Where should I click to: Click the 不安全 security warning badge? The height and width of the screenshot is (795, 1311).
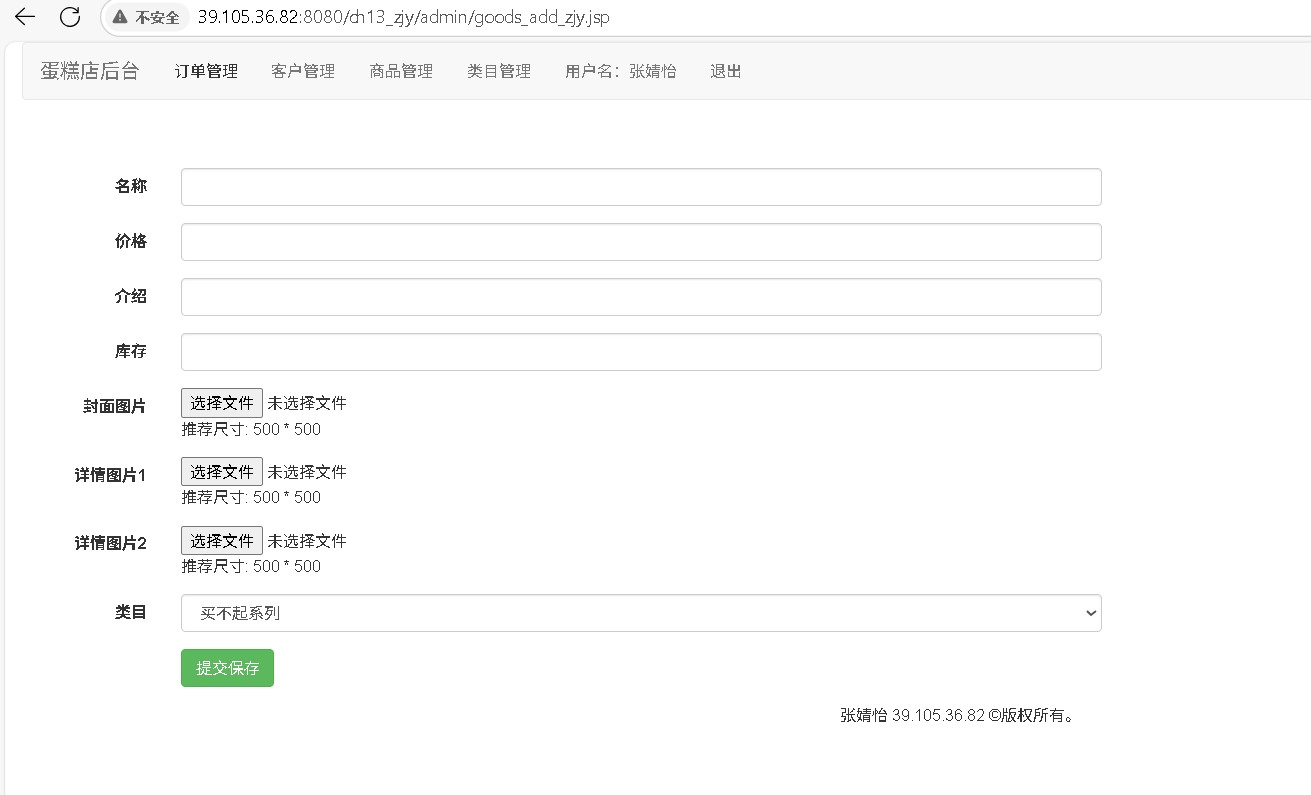pyautogui.click(x=147, y=18)
